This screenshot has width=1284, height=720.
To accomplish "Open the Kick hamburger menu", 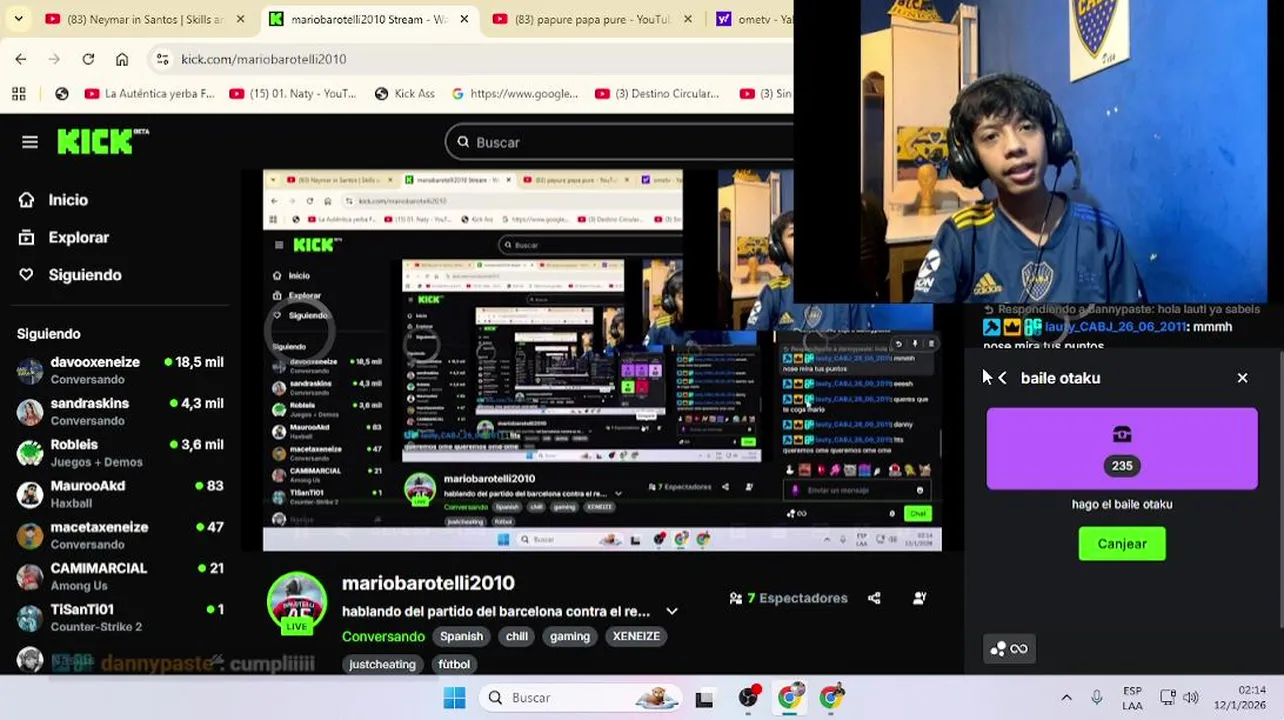I will (x=30, y=142).
